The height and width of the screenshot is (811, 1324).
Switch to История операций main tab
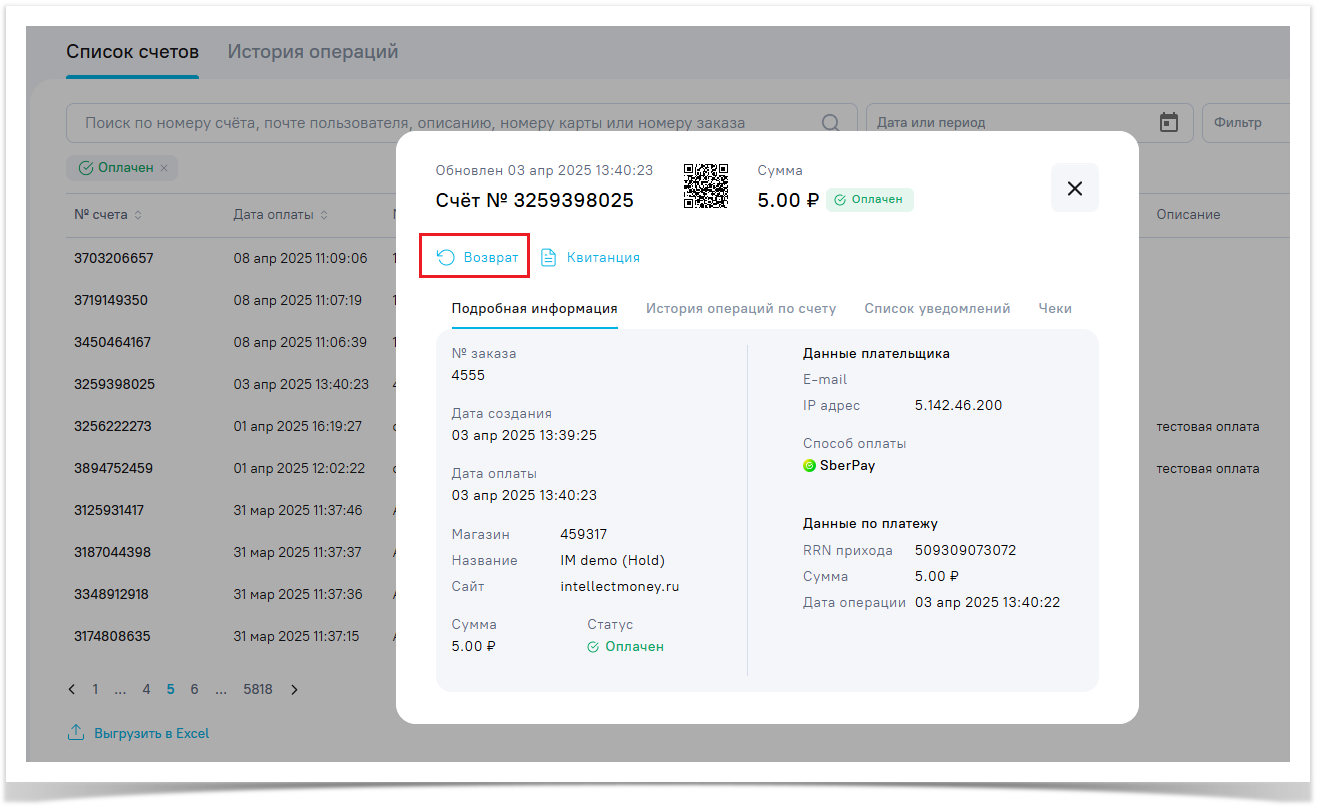click(312, 52)
